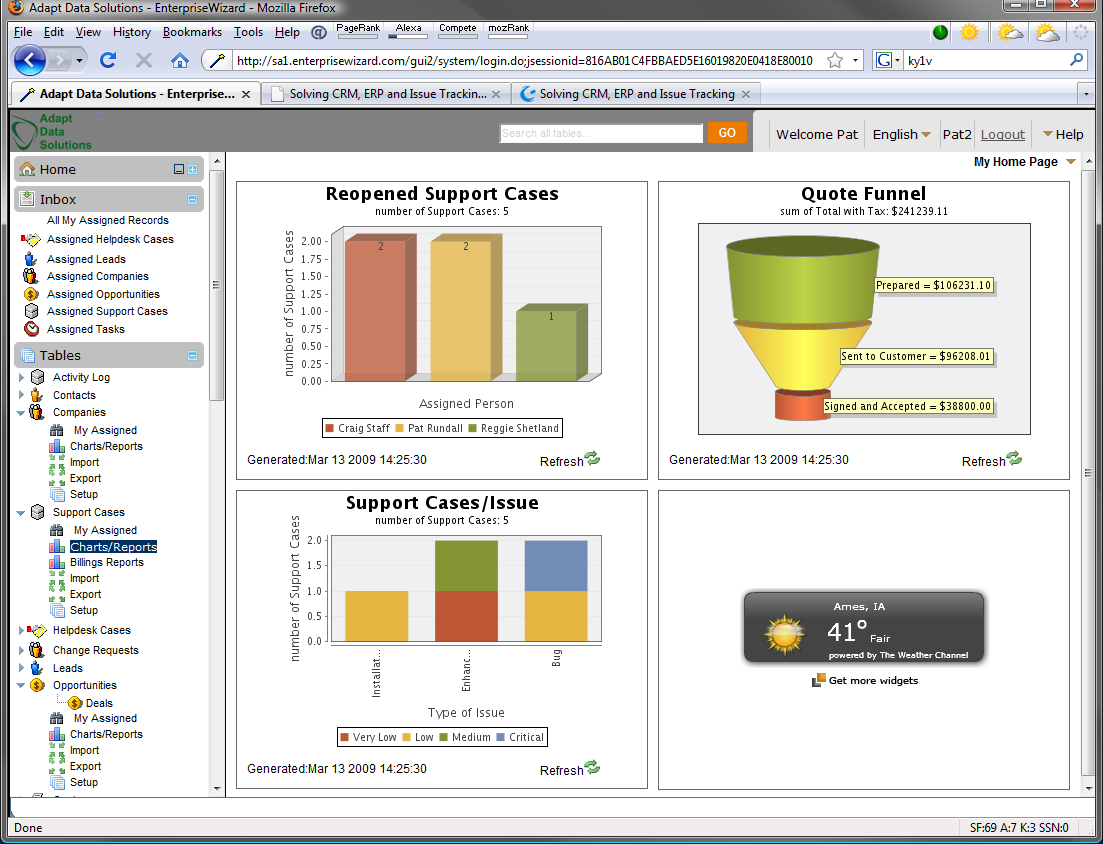
Task: Click the Logout link
Action: click(1002, 134)
